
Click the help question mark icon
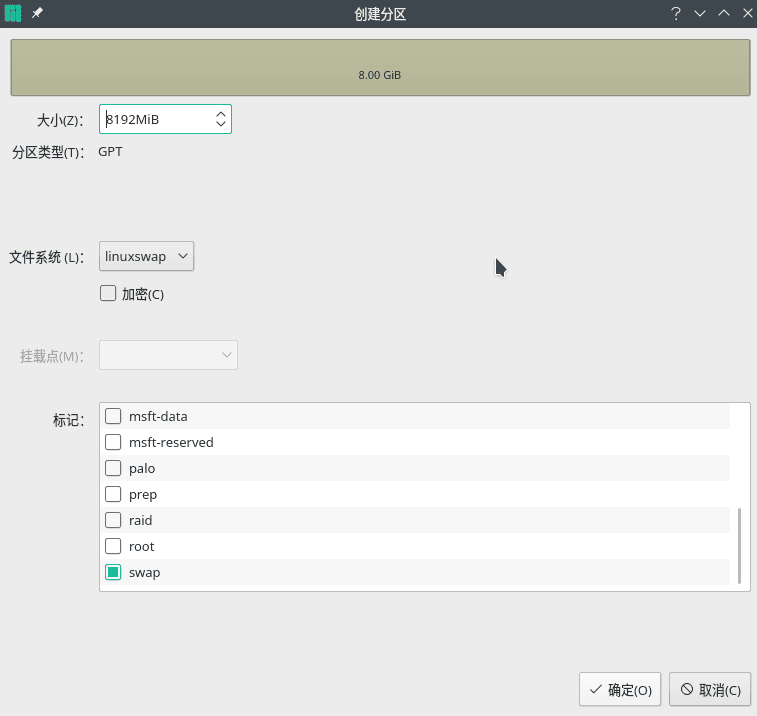coord(676,13)
